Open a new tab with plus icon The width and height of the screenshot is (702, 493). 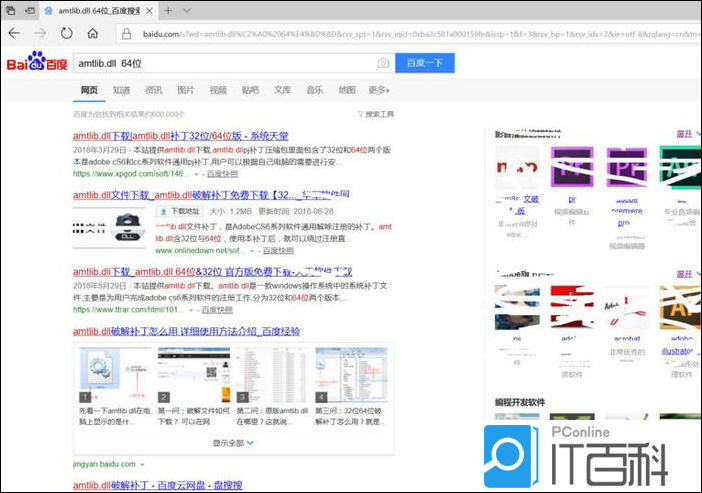(x=168, y=10)
